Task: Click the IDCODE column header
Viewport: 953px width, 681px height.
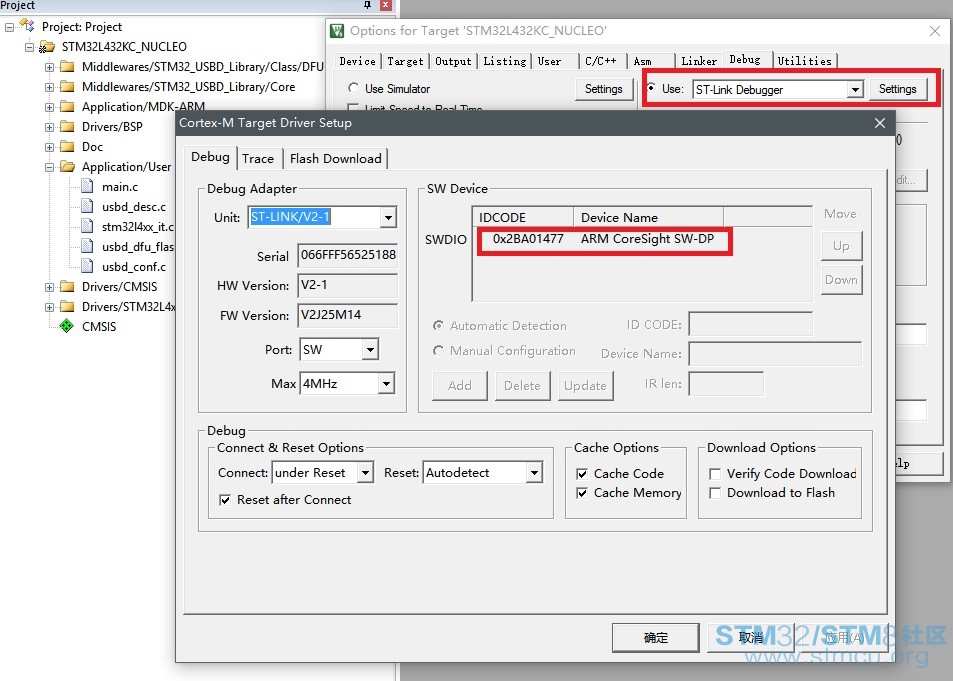Action: tap(523, 217)
